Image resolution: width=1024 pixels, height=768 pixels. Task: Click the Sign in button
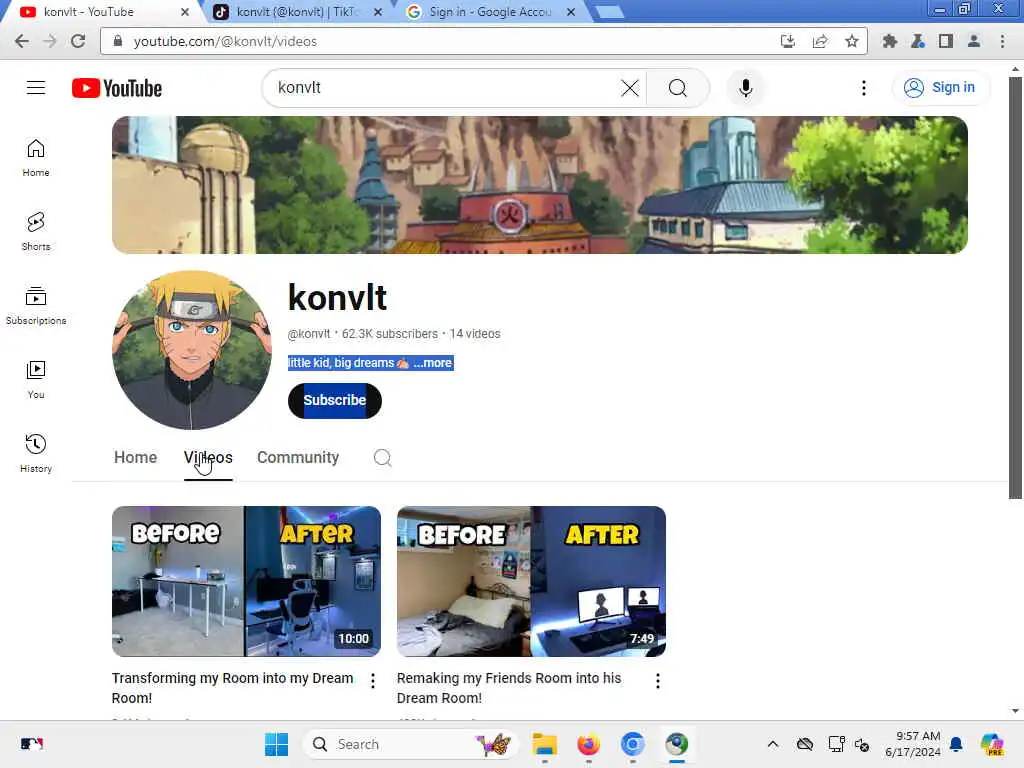click(940, 88)
